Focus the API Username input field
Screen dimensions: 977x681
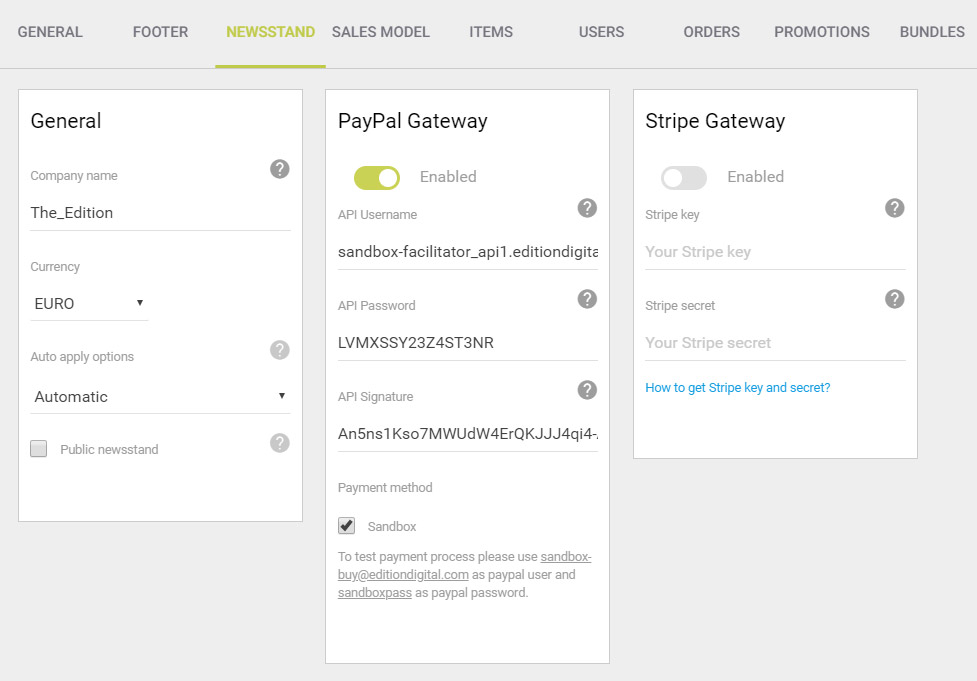(x=467, y=252)
